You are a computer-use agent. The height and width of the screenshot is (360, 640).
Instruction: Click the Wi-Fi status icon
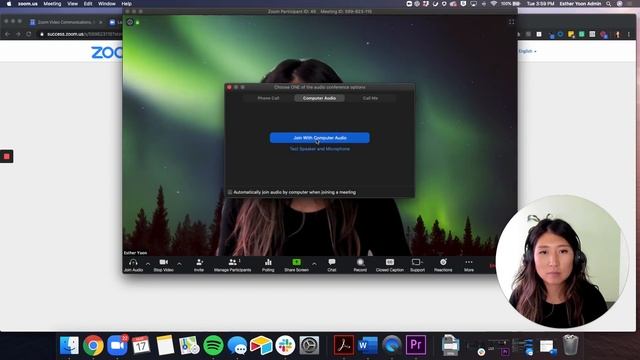click(494, 4)
